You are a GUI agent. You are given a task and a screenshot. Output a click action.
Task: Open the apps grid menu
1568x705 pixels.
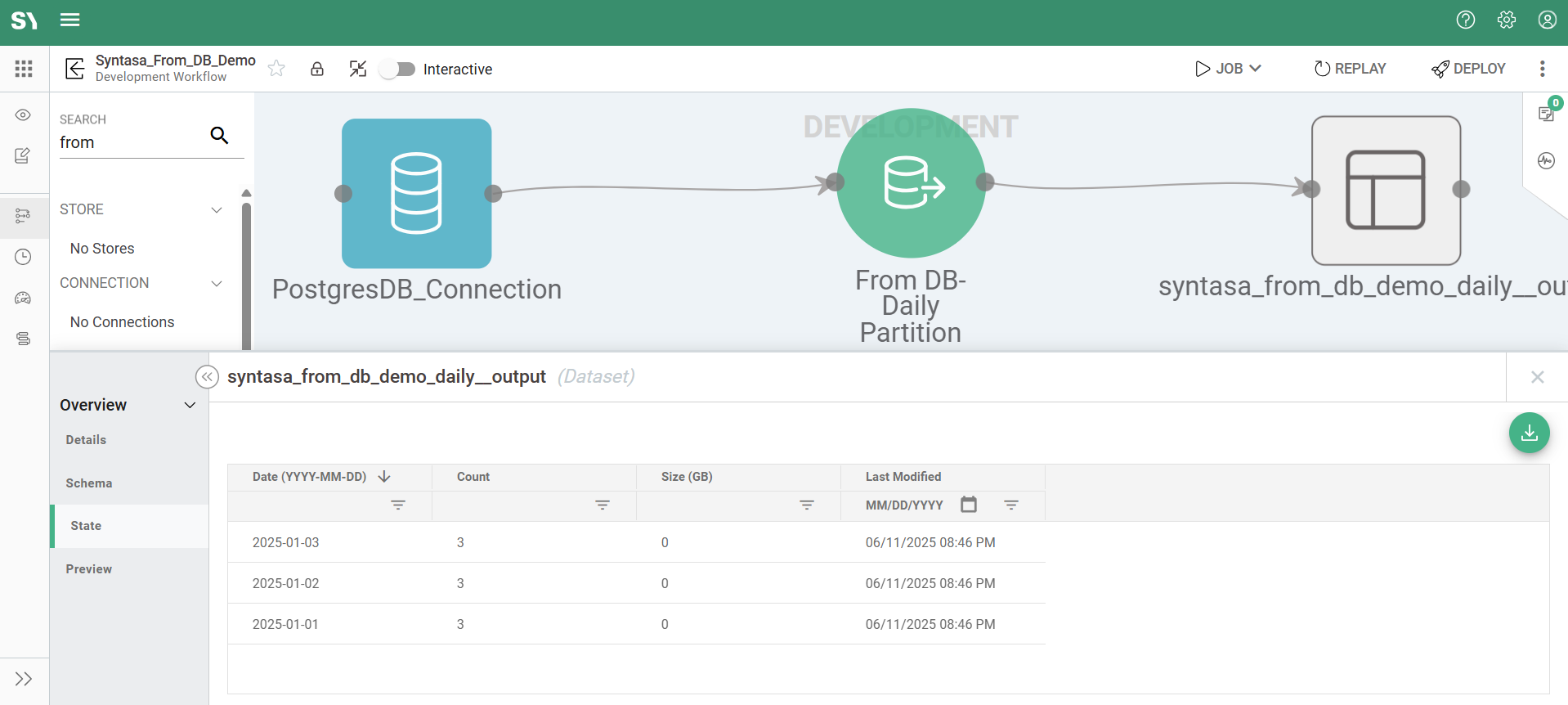[x=24, y=69]
